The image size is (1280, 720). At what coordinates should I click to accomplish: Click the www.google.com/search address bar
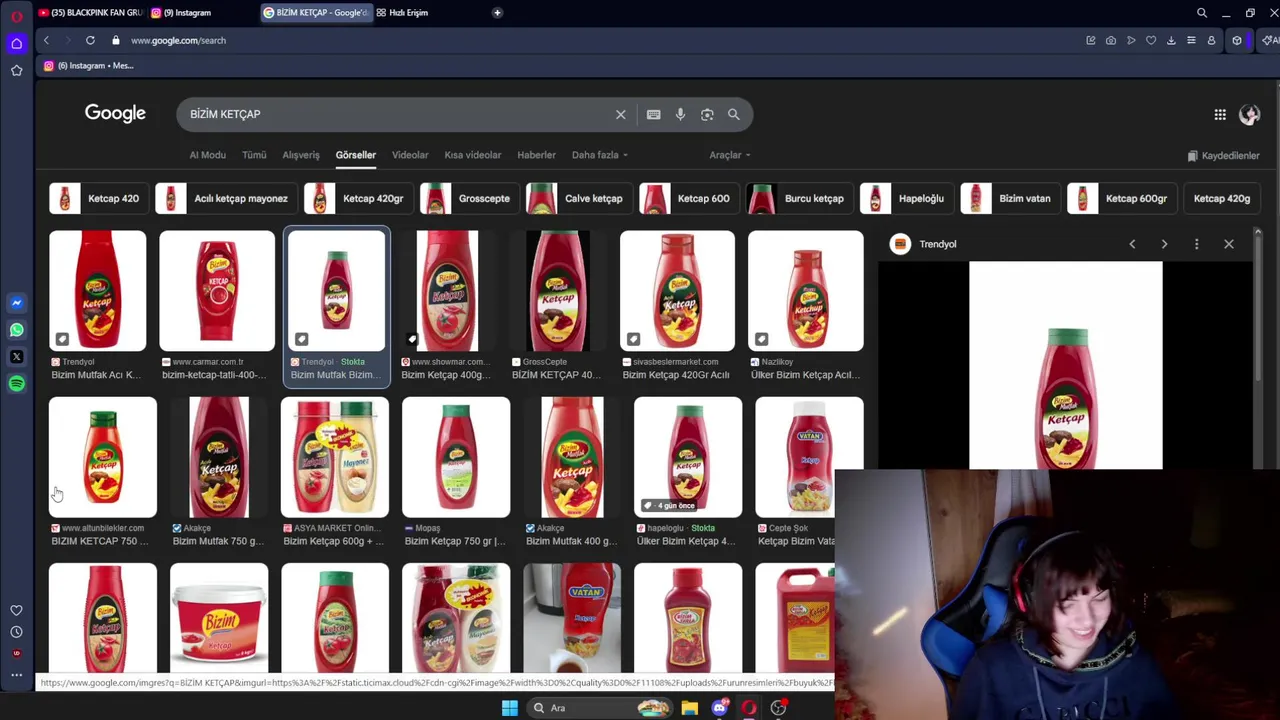click(178, 40)
